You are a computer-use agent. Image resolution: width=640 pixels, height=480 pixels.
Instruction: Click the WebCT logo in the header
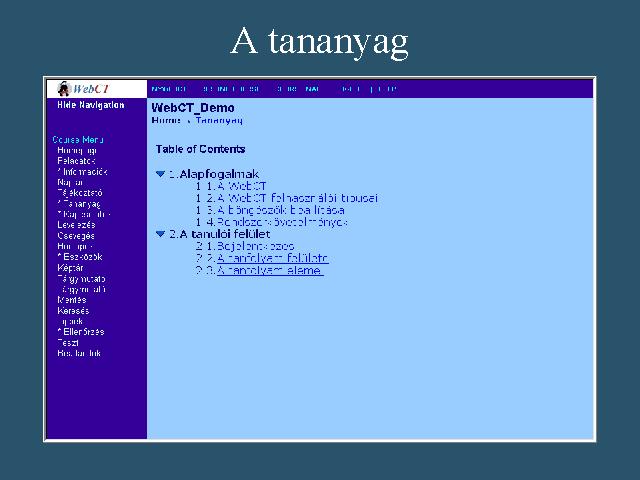point(84,89)
